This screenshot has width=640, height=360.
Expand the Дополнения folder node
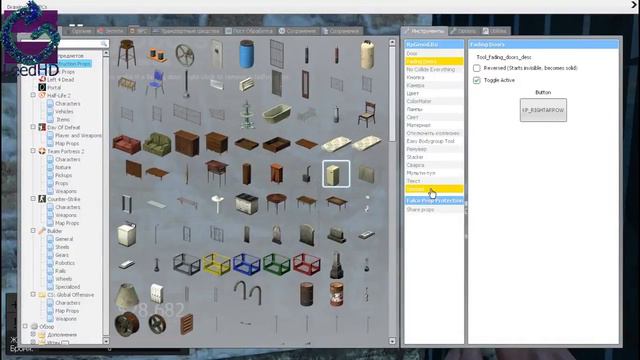click(x=33, y=334)
